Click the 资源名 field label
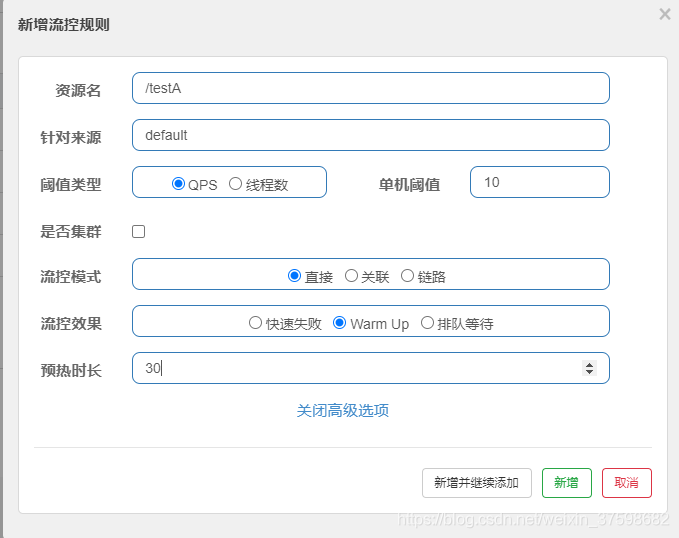 pyautogui.click(x=78, y=91)
